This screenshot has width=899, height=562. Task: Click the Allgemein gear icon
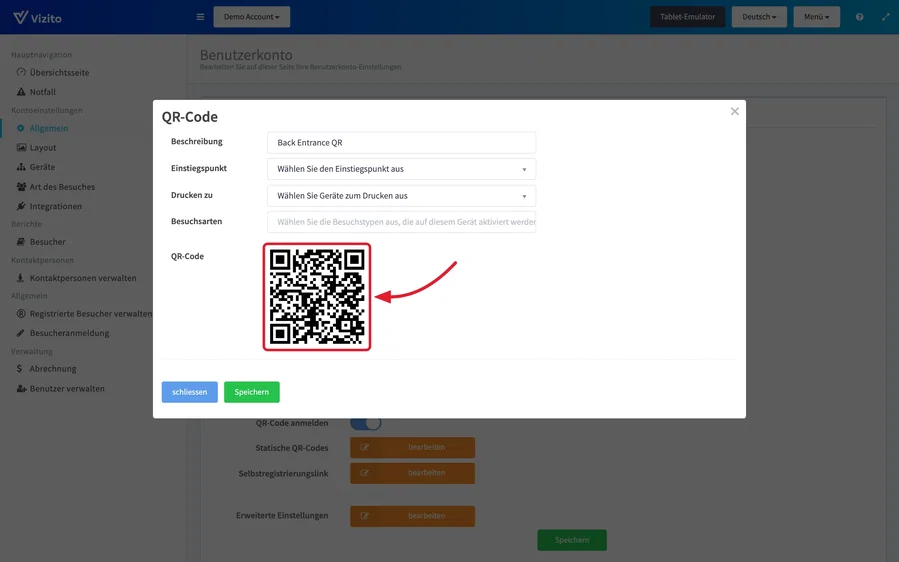tap(21, 128)
